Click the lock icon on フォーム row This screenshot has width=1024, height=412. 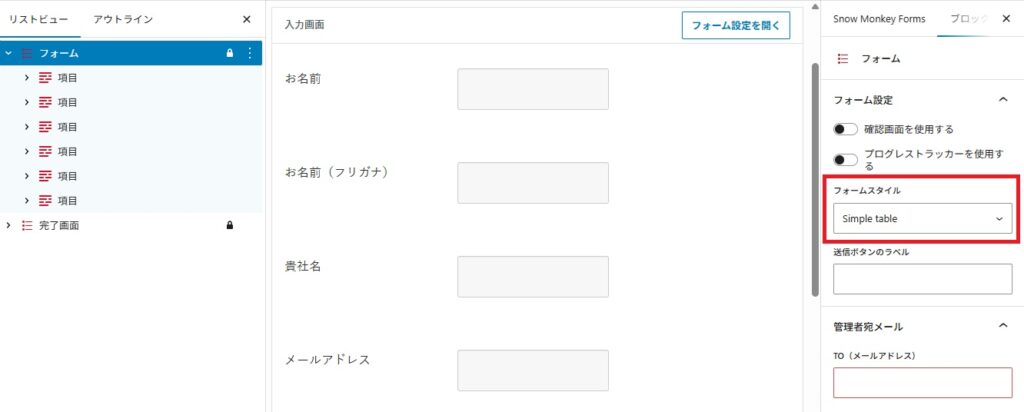coord(230,53)
